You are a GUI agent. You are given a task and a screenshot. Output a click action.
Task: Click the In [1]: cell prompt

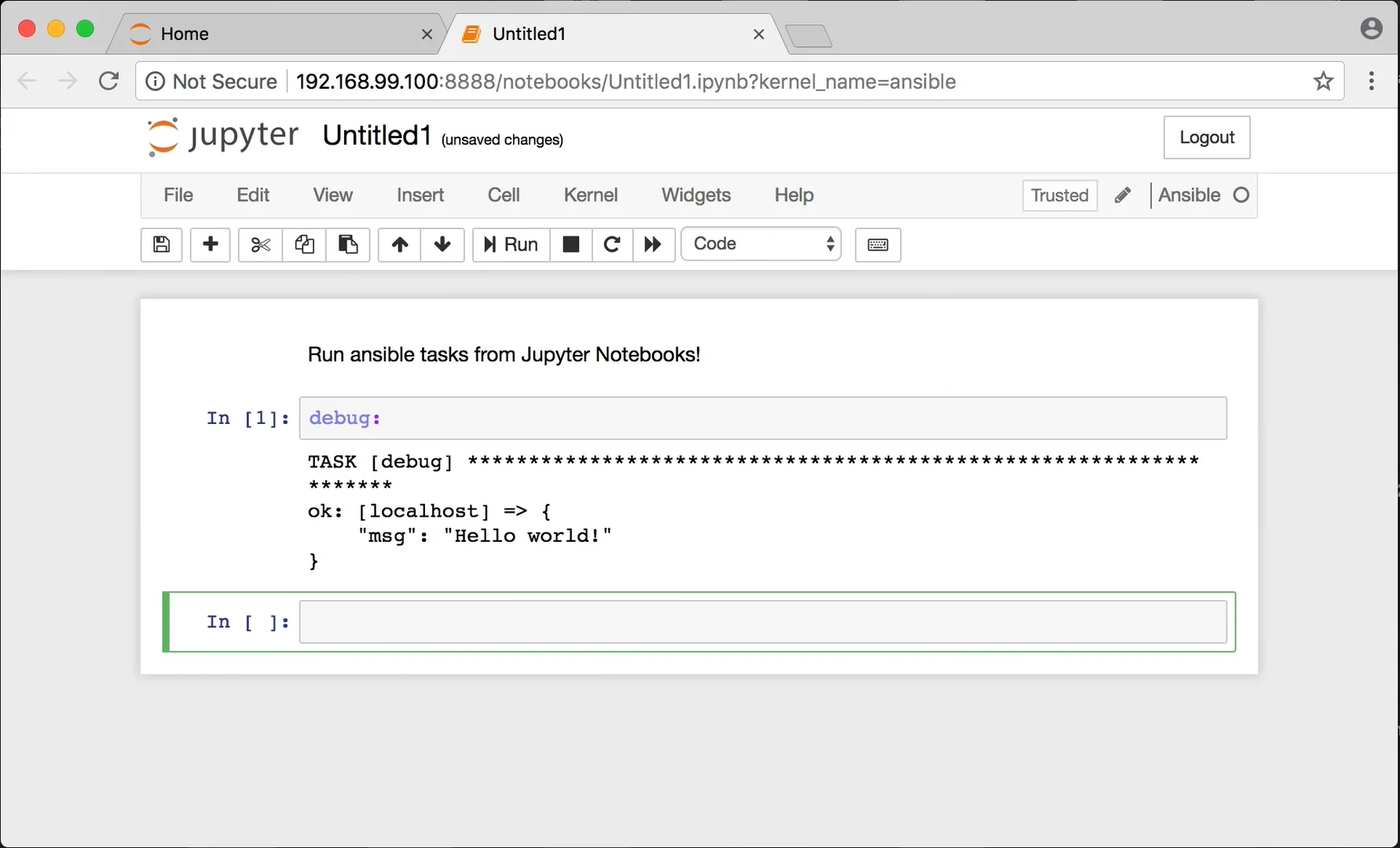tap(247, 419)
